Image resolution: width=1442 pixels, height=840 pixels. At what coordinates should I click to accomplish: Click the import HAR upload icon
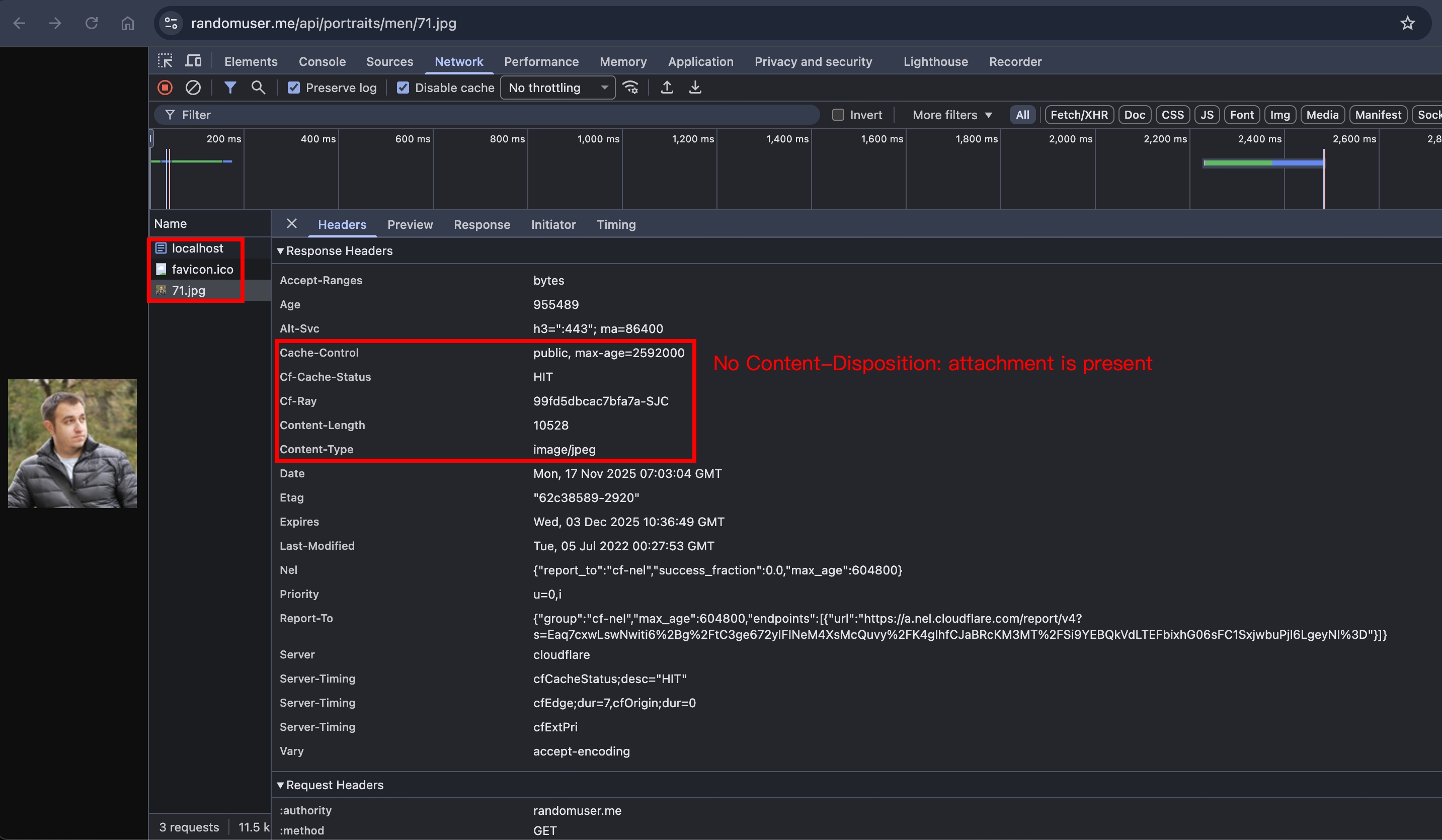click(667, 88)
